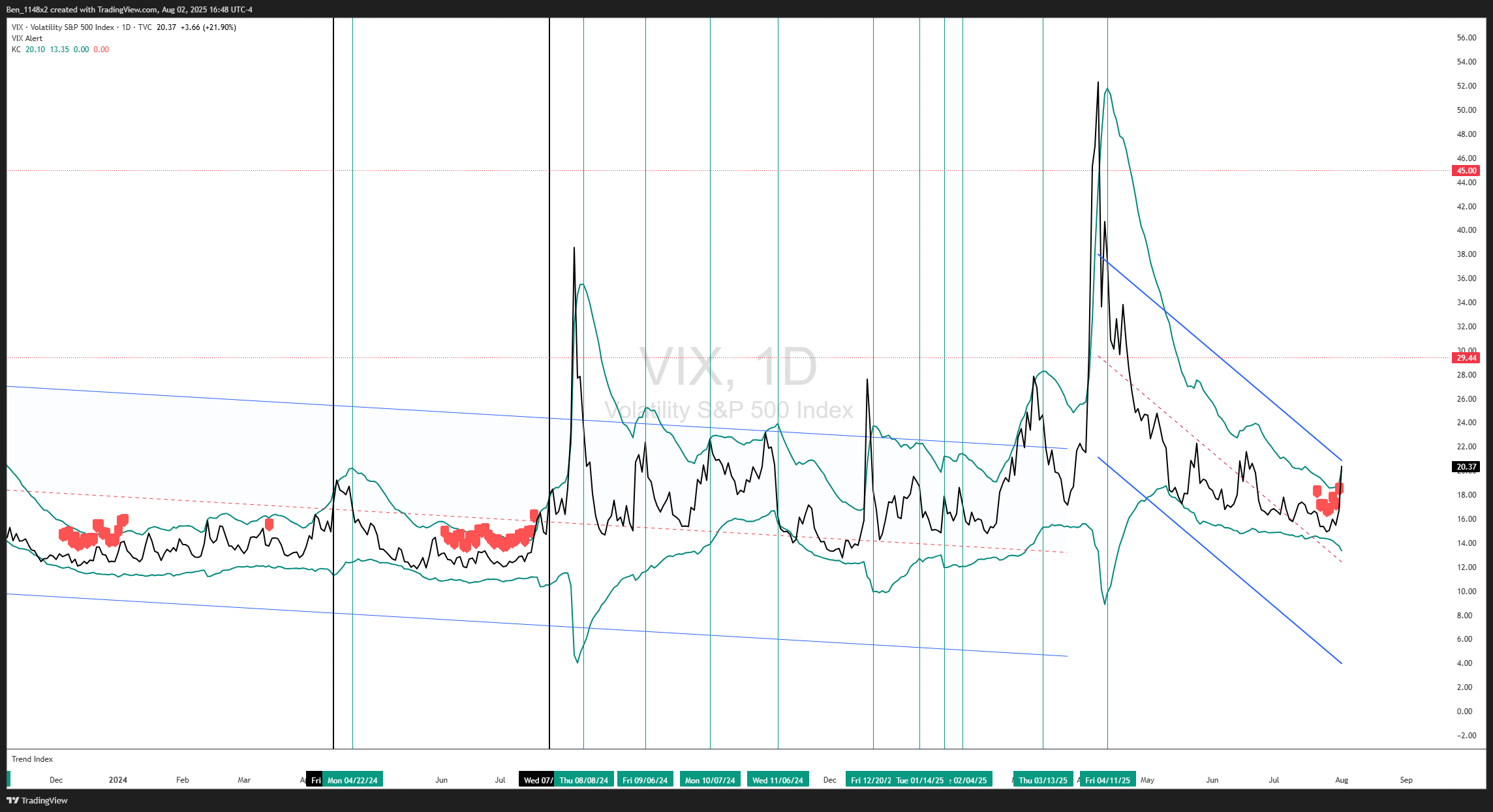Screen dimensions: 1493x812
Task: Select the Mon 04/22/24 date marker
Action: coord(352,780)
